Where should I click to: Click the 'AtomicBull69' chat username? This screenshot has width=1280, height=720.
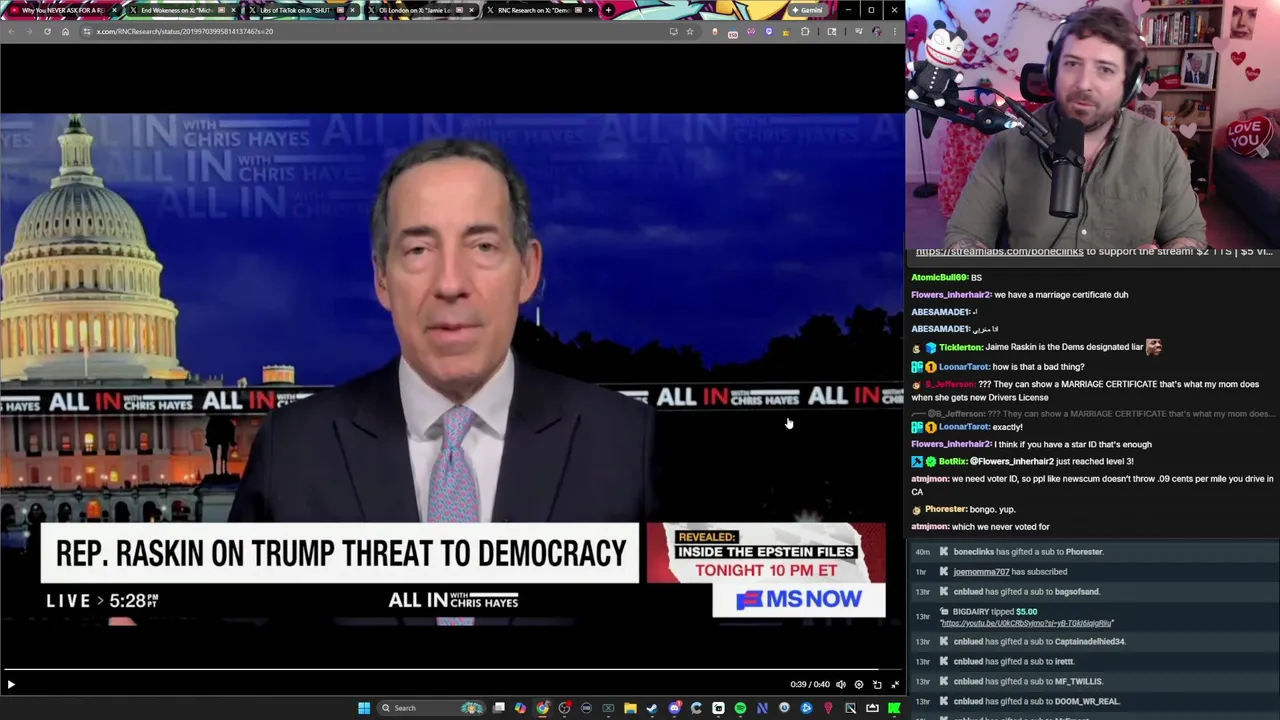pos(938,277)
